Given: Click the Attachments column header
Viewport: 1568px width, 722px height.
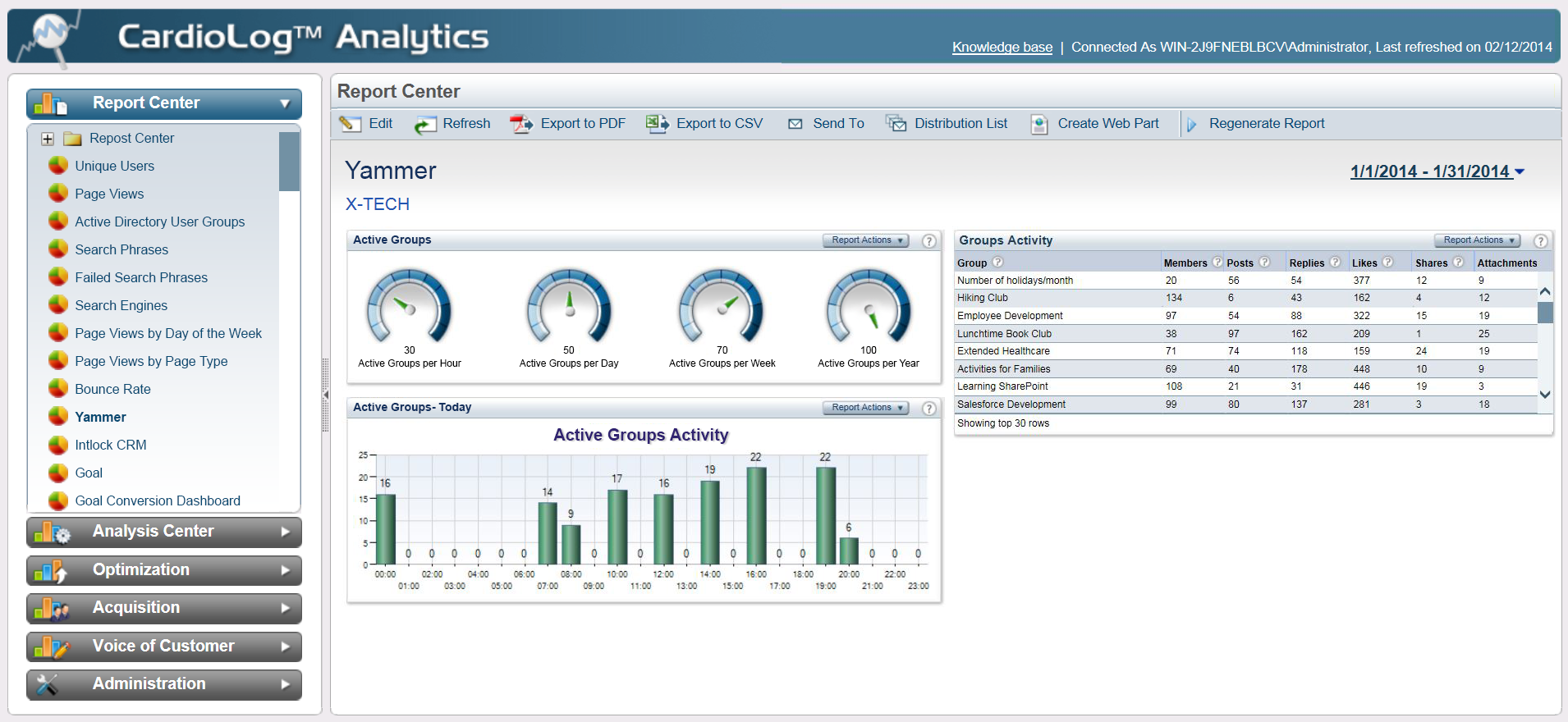Looking at the screenshot, I should tap(1507, 263).
